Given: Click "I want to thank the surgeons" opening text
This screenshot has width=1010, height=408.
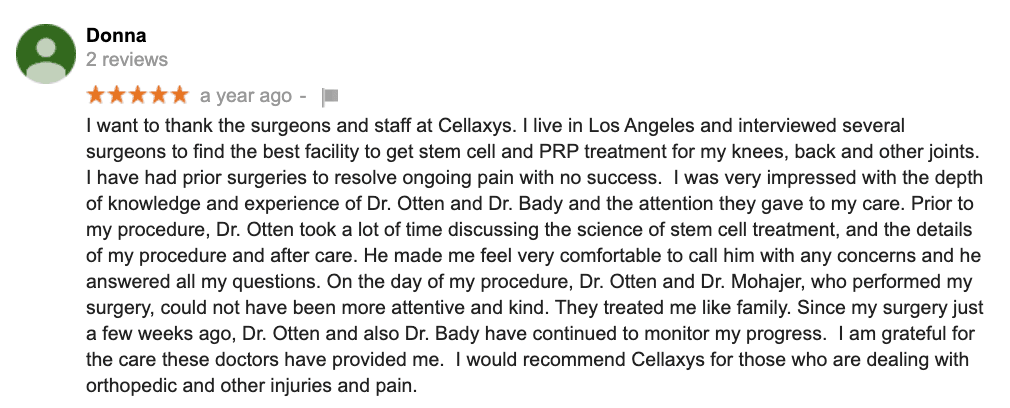Looking at the screenshot, I should click(200, 127).
